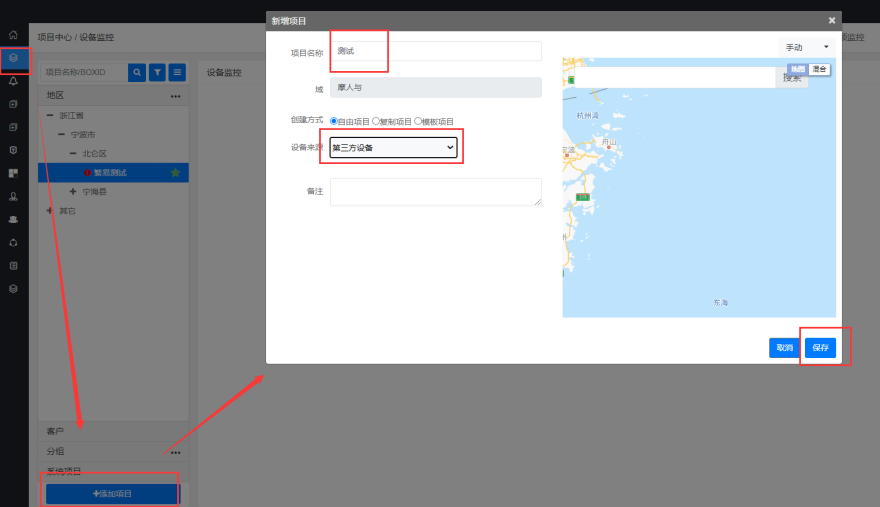Click the bottom layered-stack sidebar icon

point(13,289)
